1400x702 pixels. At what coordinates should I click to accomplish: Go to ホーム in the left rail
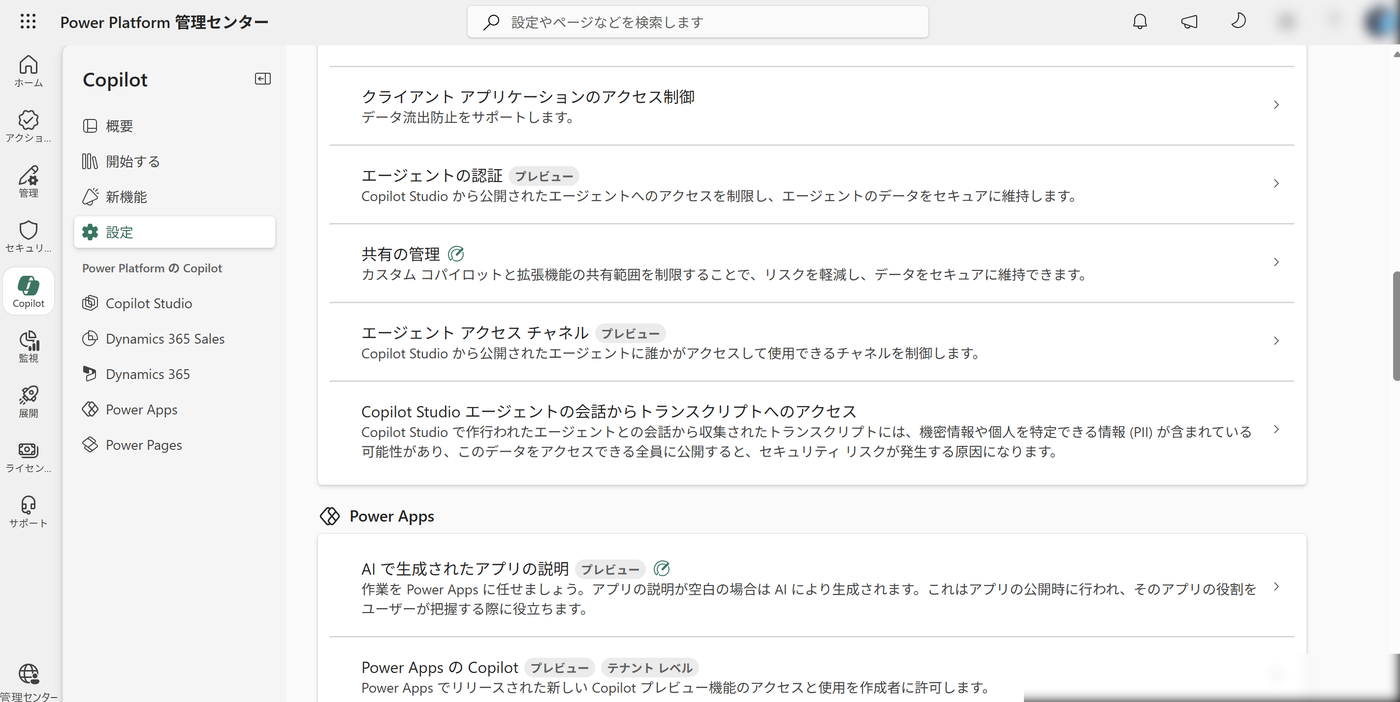[x=28, y=71]
